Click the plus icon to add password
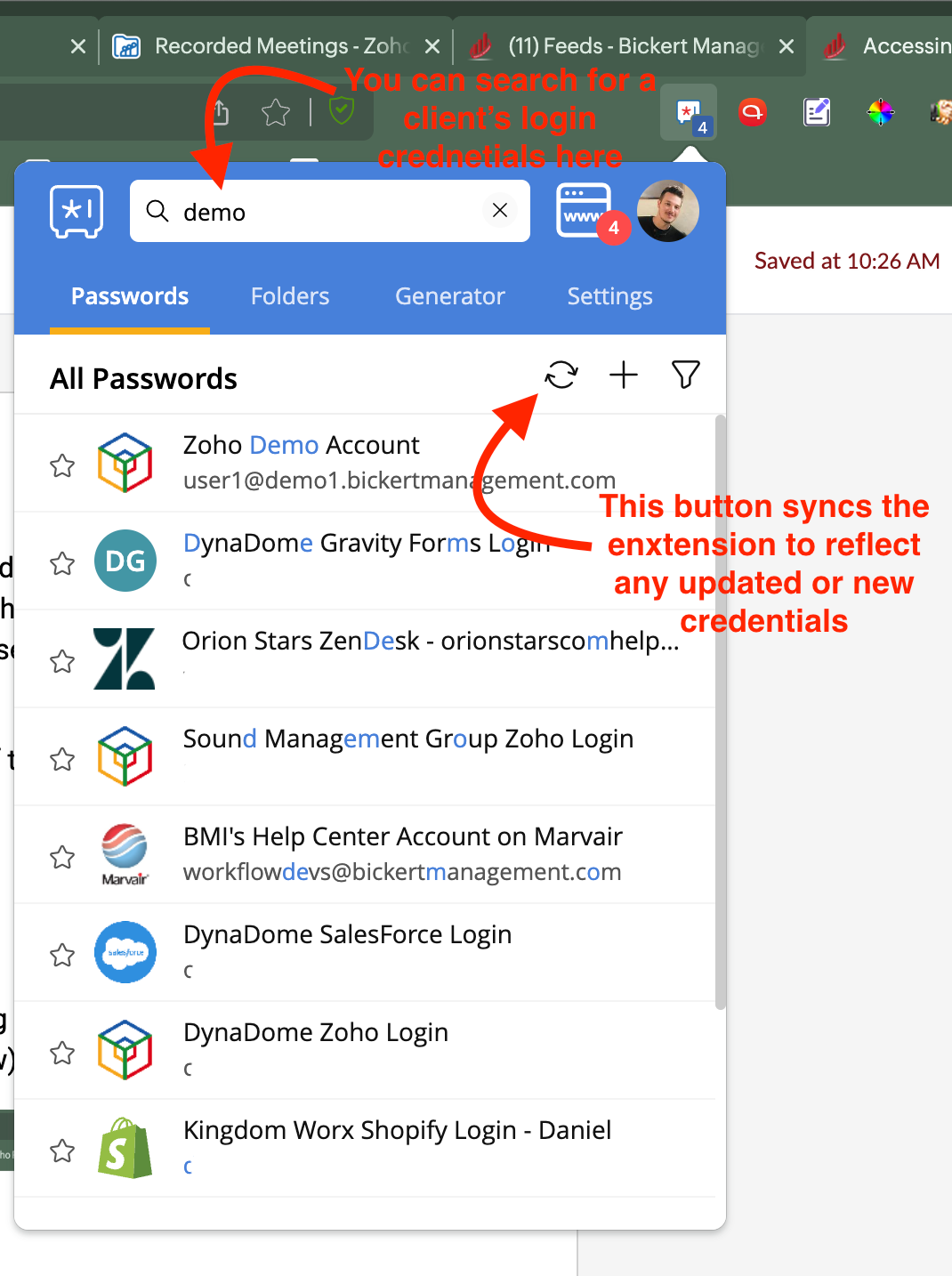Image resolution: width=952 pixels, height=1276 pixels. (624, 376)
